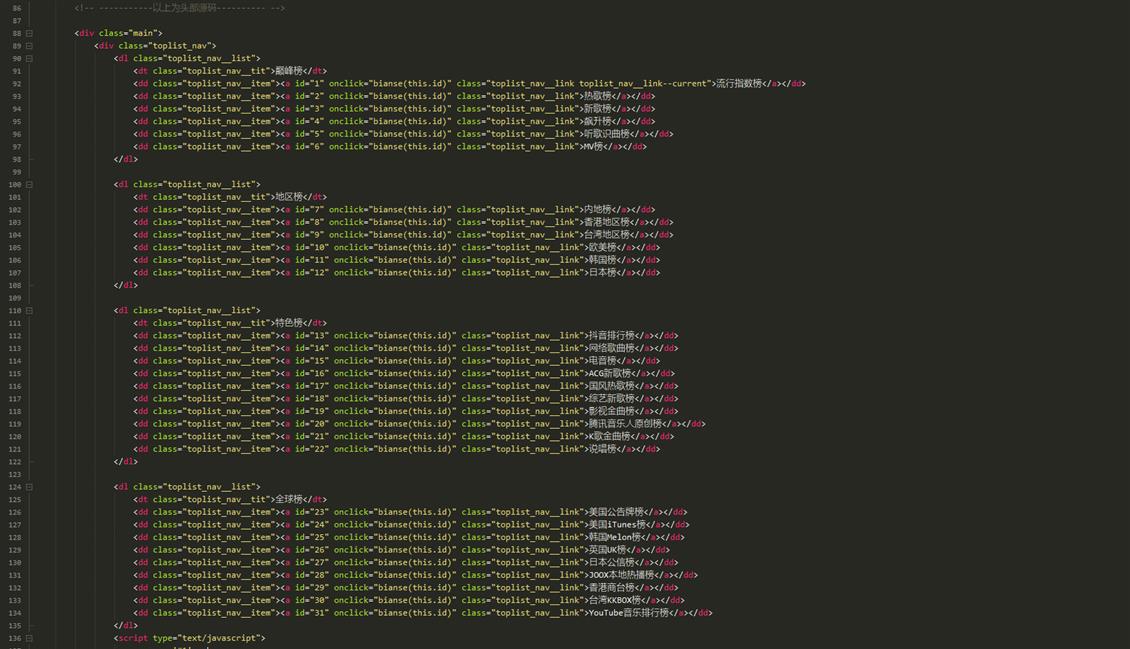Click the text 网络歌曲榜 on line 113

click(x=612, y=348)
